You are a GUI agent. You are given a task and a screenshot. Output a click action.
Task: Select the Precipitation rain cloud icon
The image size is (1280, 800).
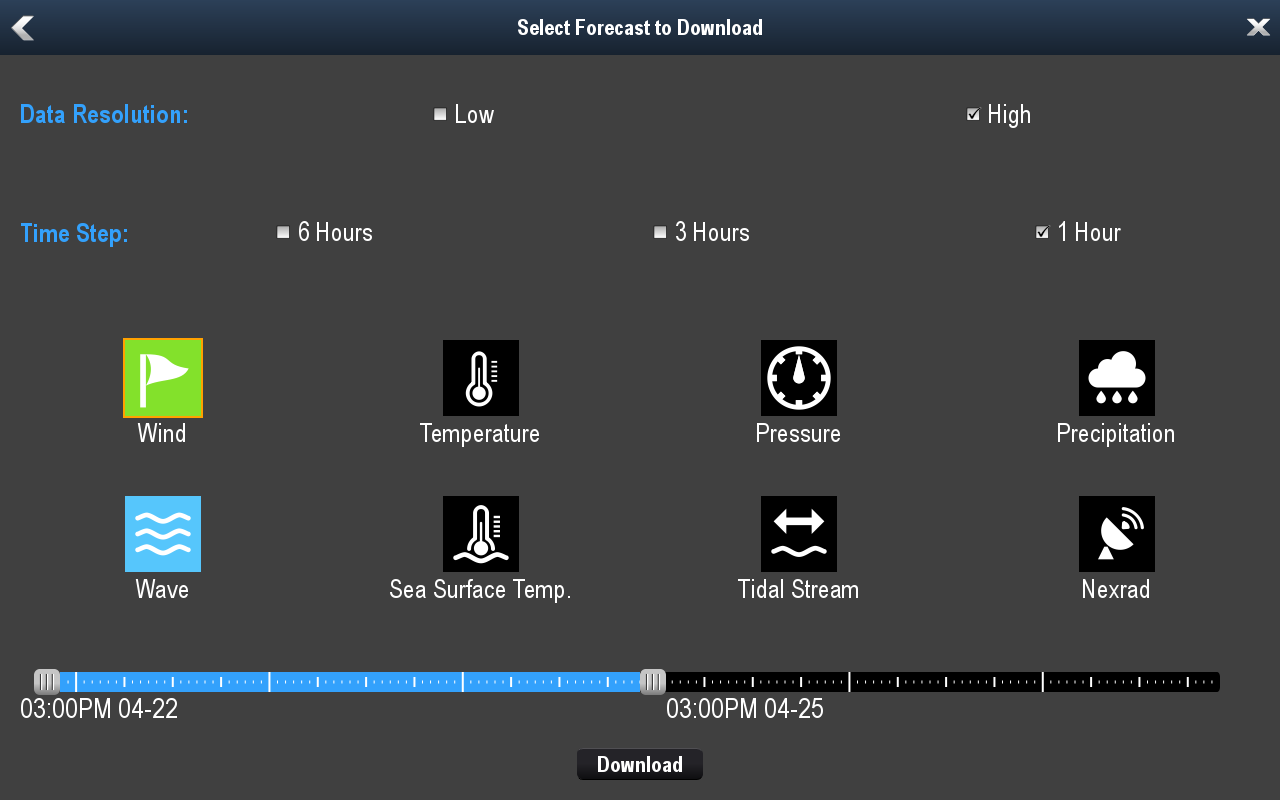coord(1117,378)
